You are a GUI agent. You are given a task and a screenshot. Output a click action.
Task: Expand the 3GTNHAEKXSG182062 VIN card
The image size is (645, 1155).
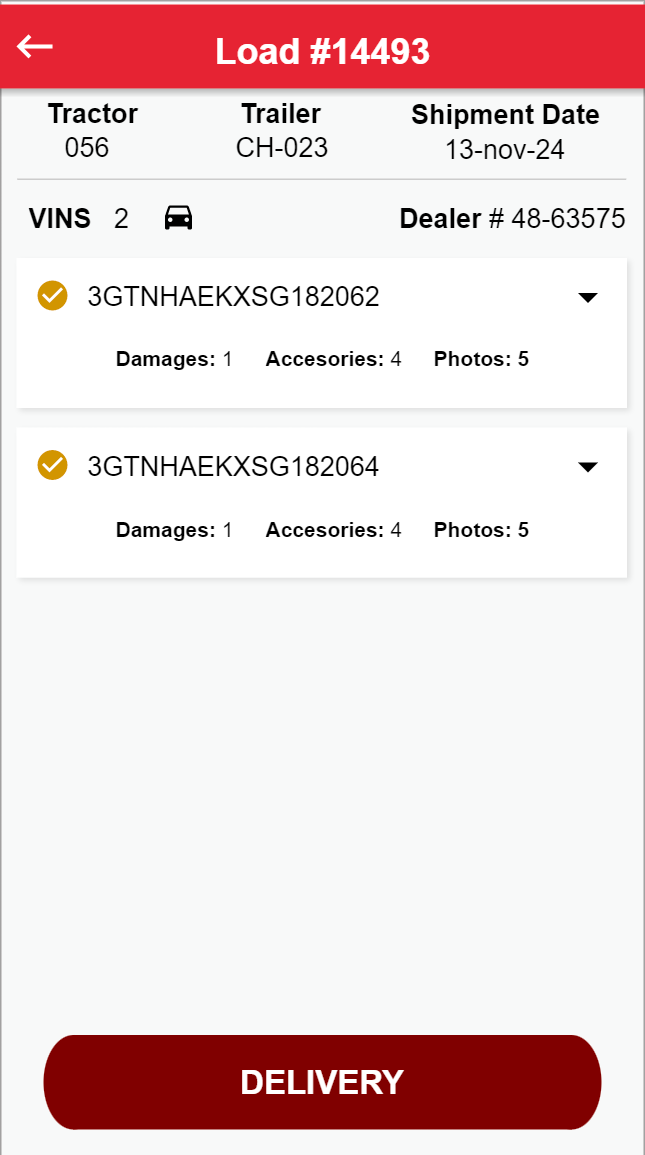pyautogui.click(x=588, y=297)
